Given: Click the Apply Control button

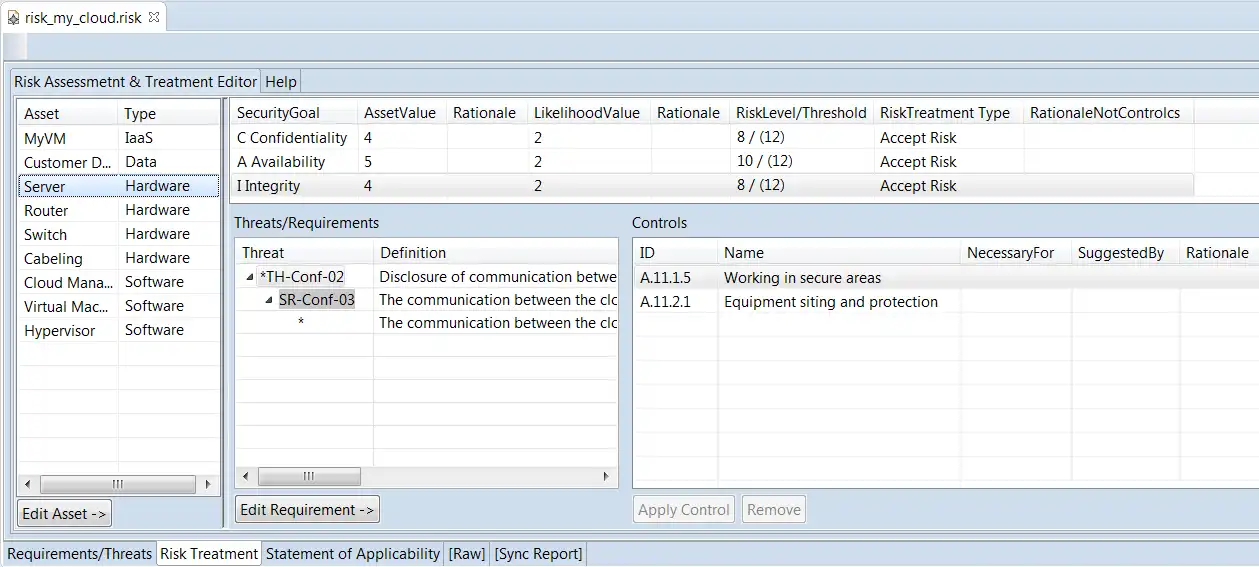Looking at the screenshot, I should pyautogui.click(x=684, y=510).
